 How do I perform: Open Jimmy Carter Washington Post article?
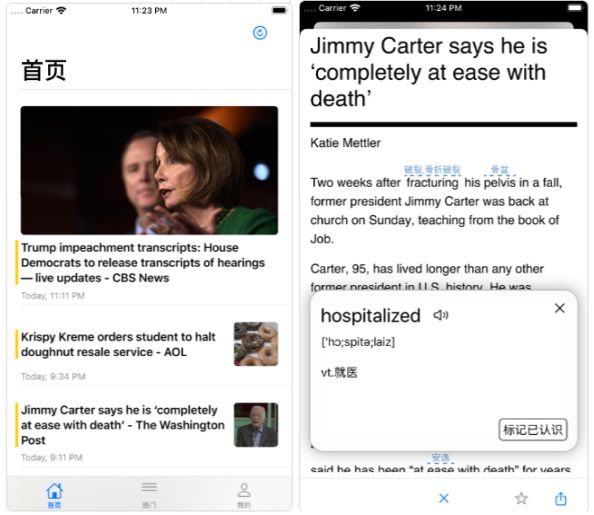(123, 425)
